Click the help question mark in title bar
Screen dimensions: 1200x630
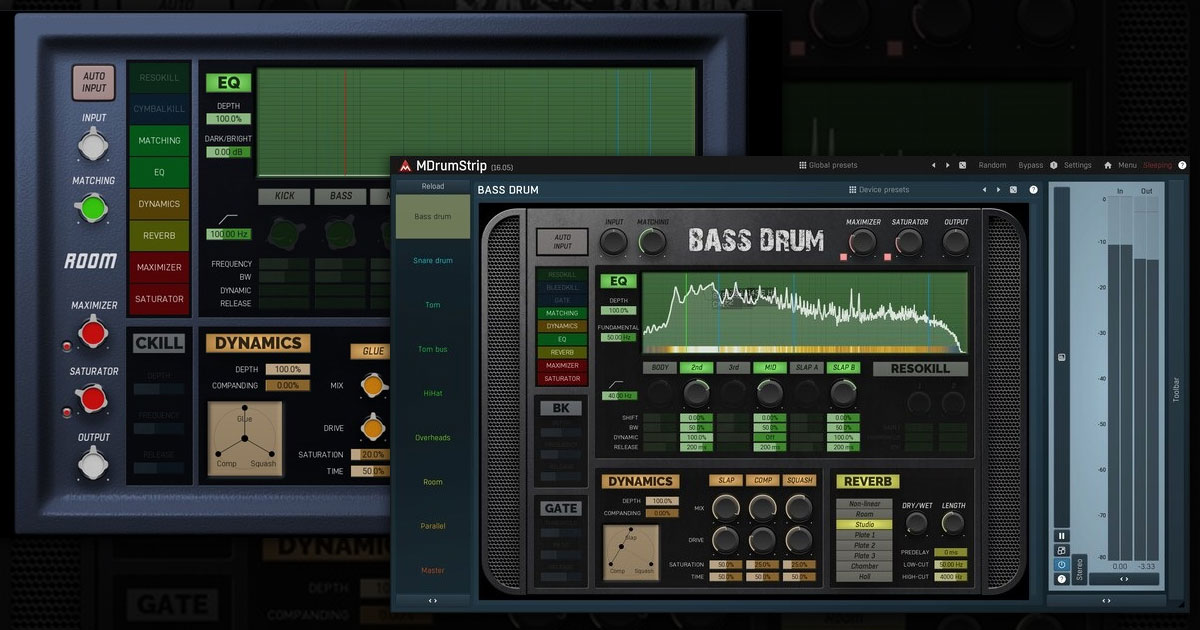pos(1182,165)
